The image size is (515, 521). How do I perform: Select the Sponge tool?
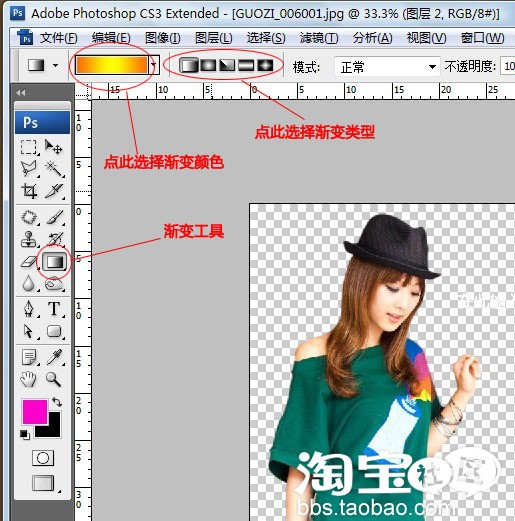point(54,284)
